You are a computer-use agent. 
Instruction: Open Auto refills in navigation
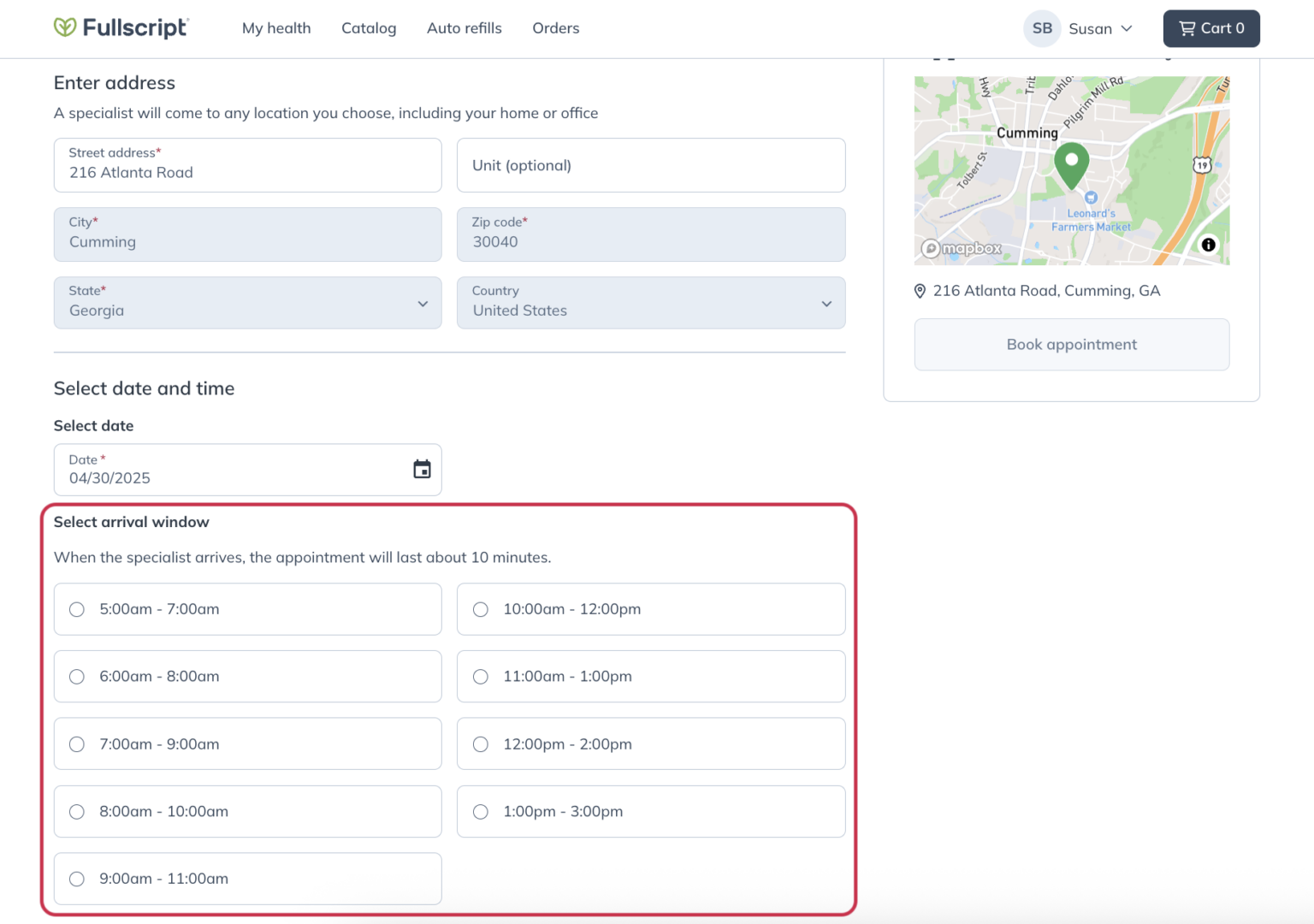point(464,28)
